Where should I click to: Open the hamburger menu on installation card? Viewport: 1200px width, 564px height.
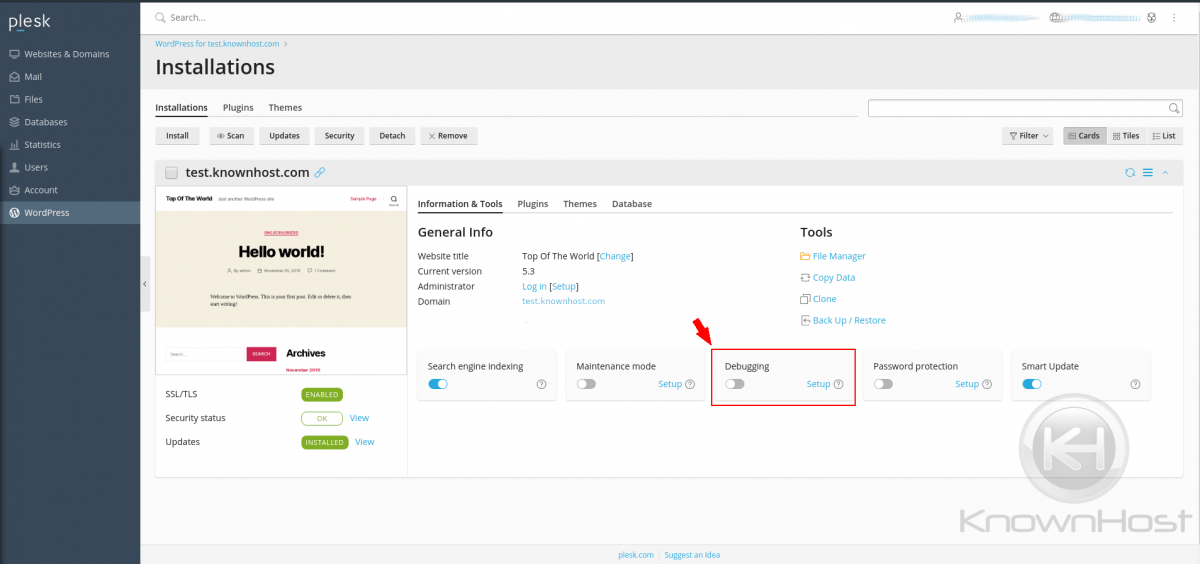[x=1148, y=172]
